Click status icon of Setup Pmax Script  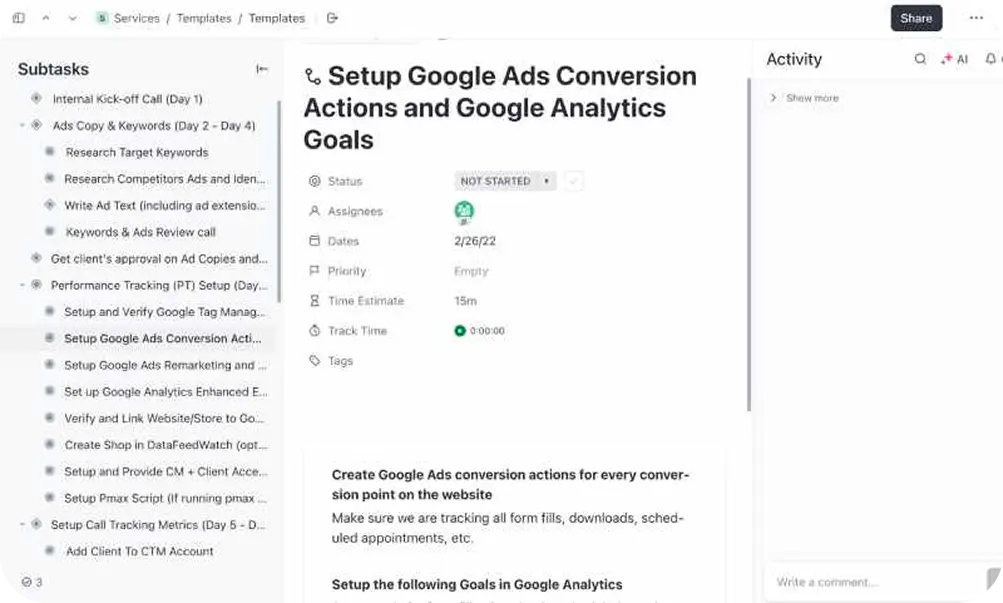49,497
